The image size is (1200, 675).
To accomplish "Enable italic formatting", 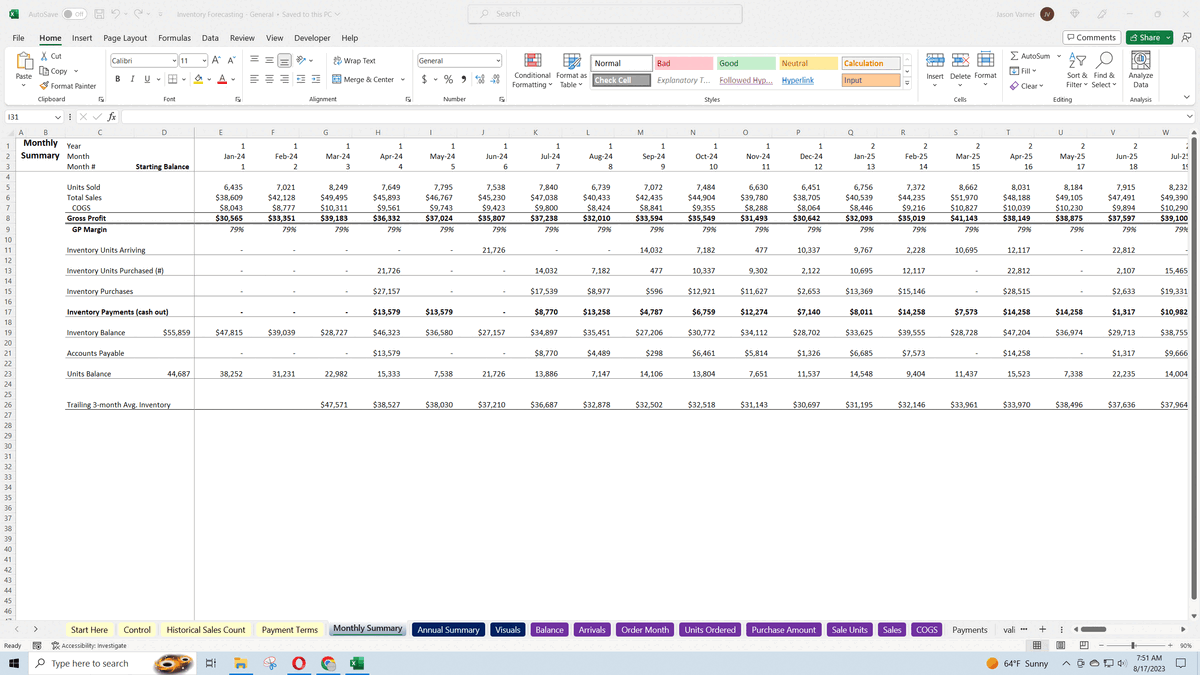I will (x=134, y=78).
